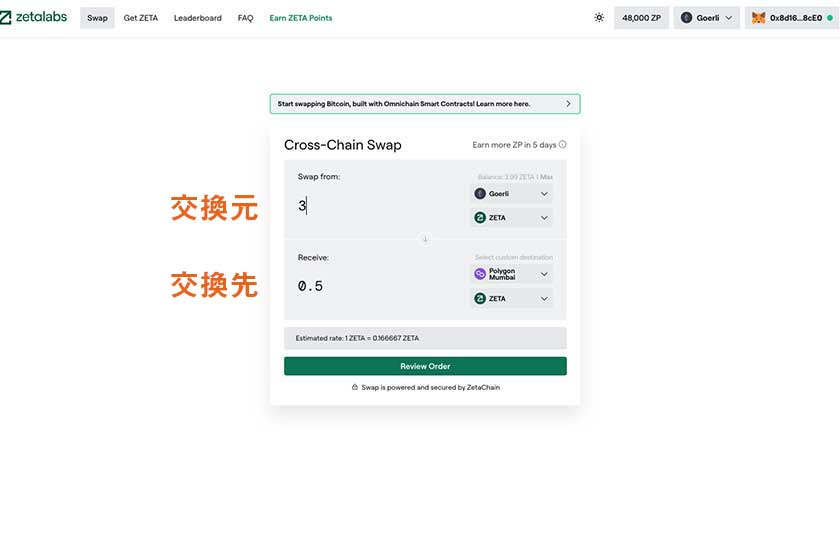Click the Swap from: label
840x560 pixels.
(319, 176)
